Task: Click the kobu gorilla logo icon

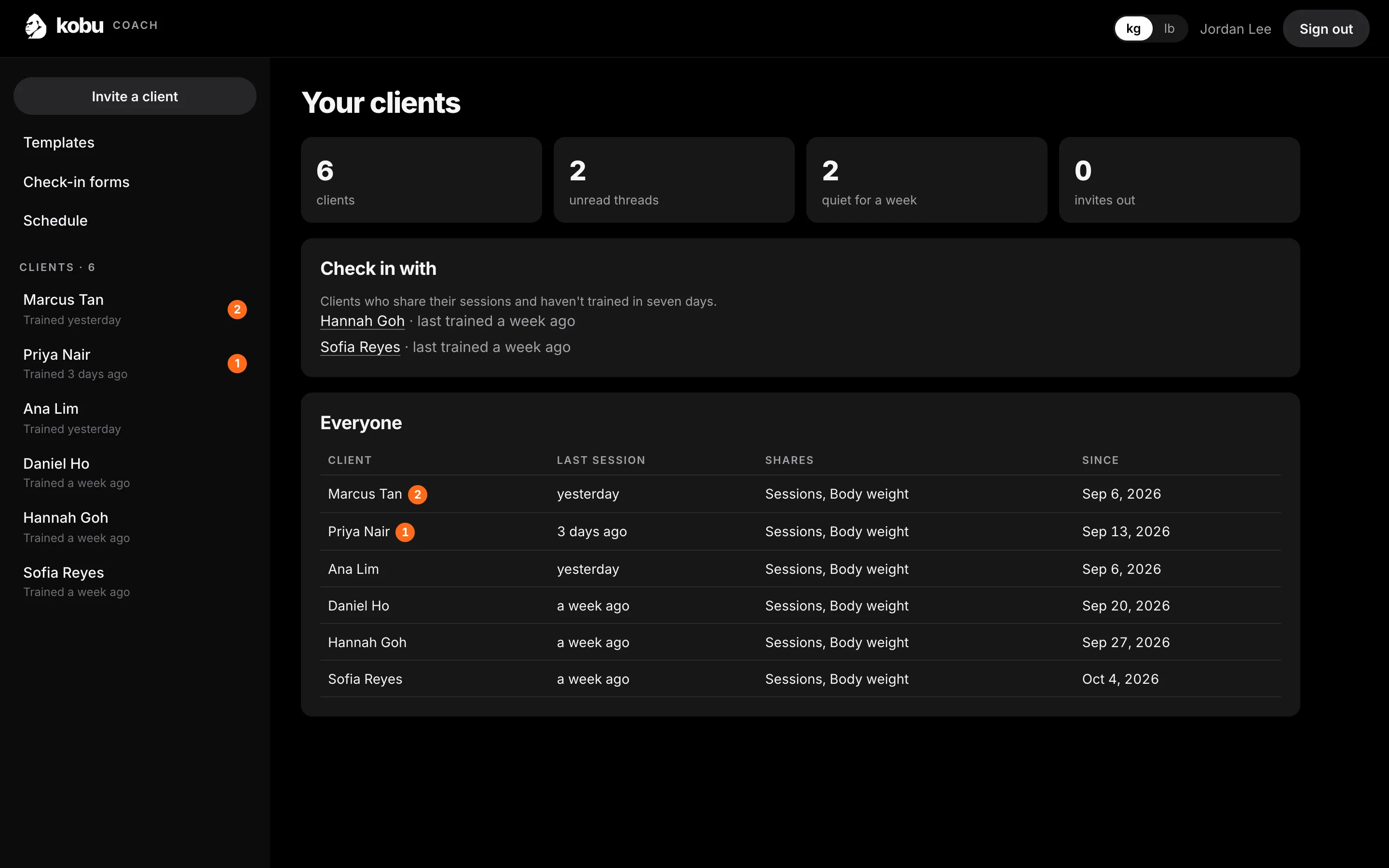Action: tap(36, 27)
